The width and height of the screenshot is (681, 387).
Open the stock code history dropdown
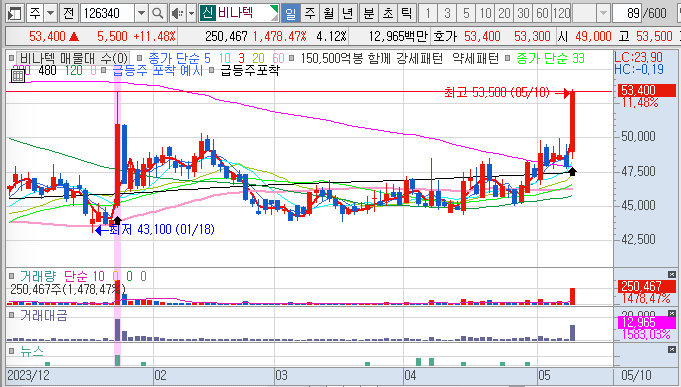click(141, 13)
